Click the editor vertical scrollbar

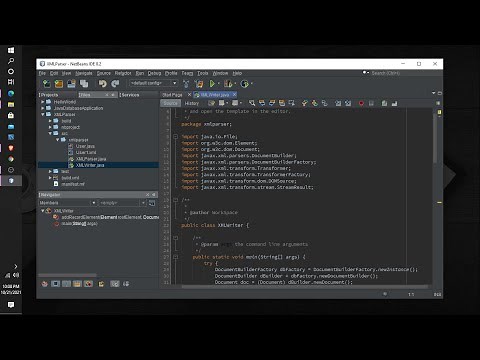coord(434,139)
